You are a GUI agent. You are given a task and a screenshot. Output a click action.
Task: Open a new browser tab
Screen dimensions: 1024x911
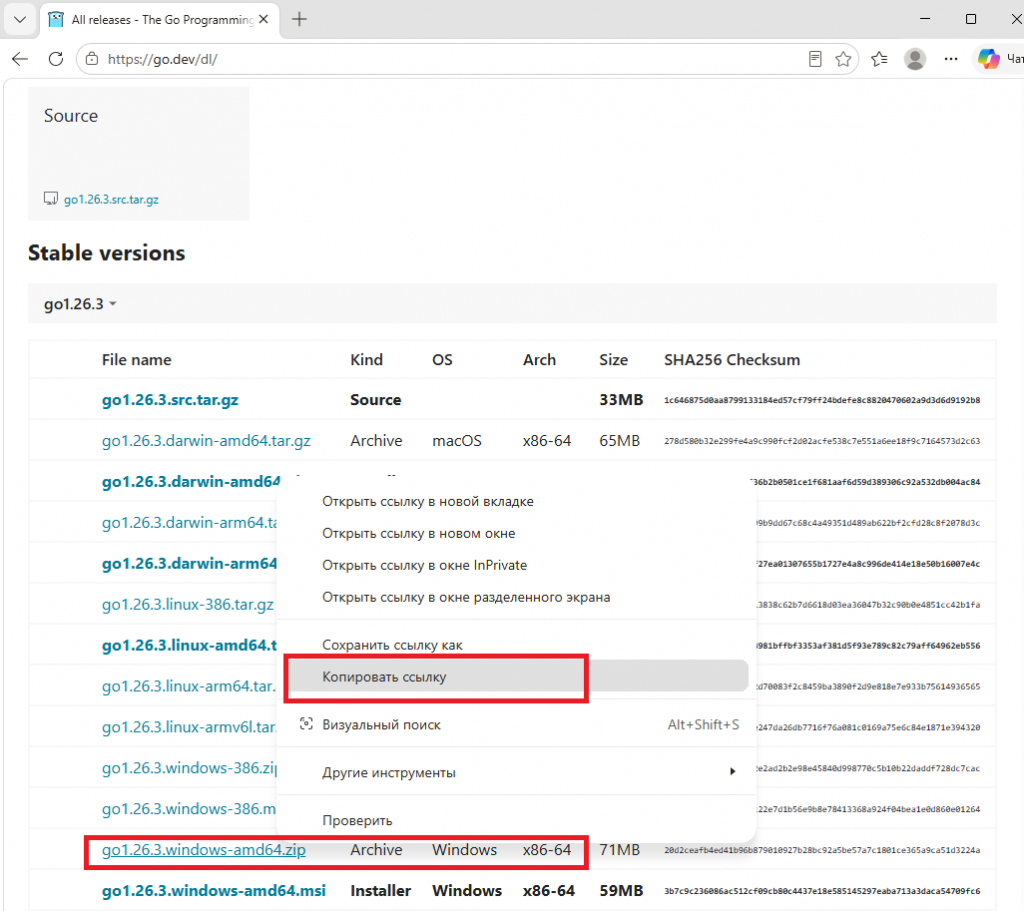tap(299, 20)
